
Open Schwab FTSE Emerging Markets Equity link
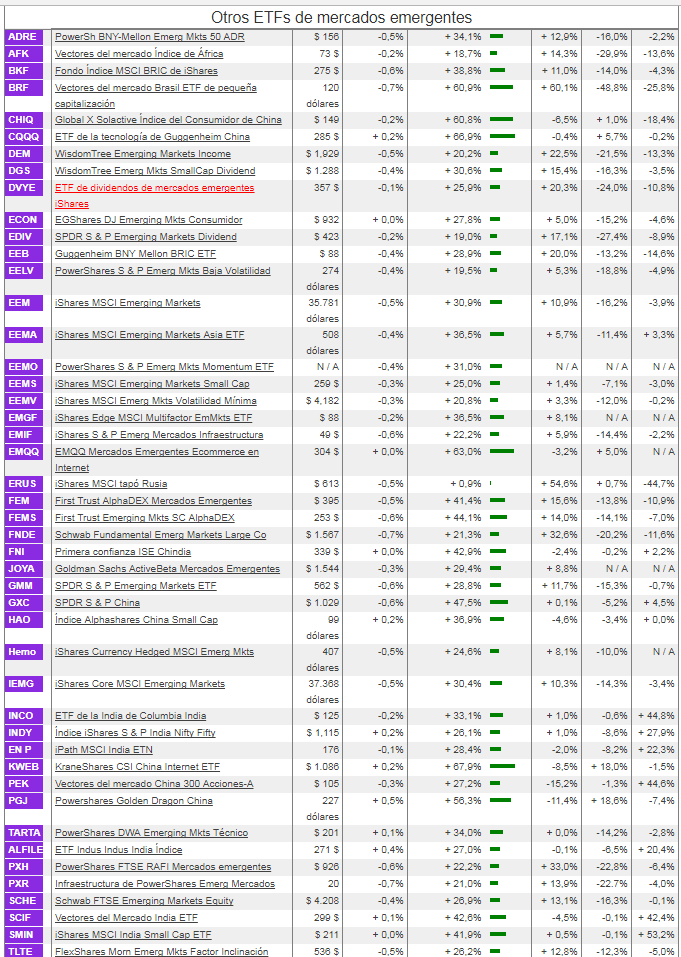[144, 900]
